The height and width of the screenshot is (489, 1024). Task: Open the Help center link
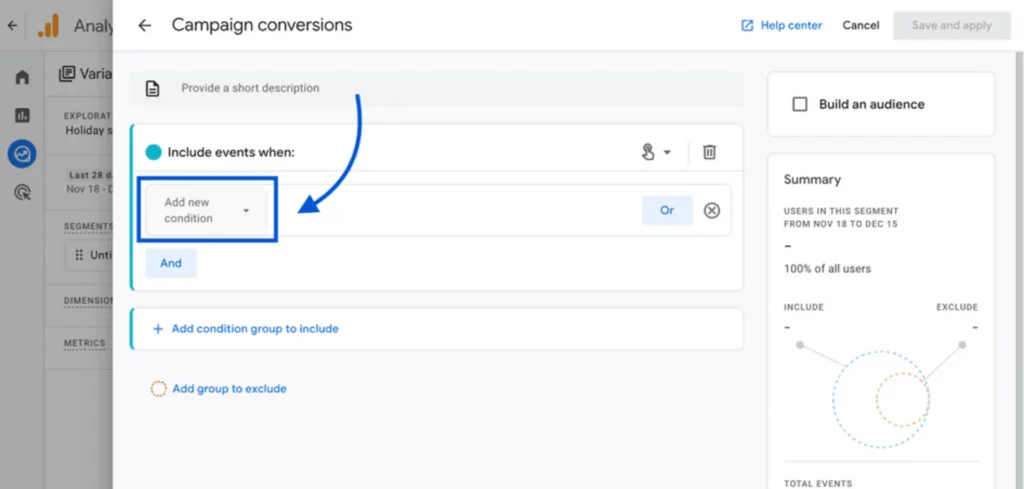pos(781,25)
